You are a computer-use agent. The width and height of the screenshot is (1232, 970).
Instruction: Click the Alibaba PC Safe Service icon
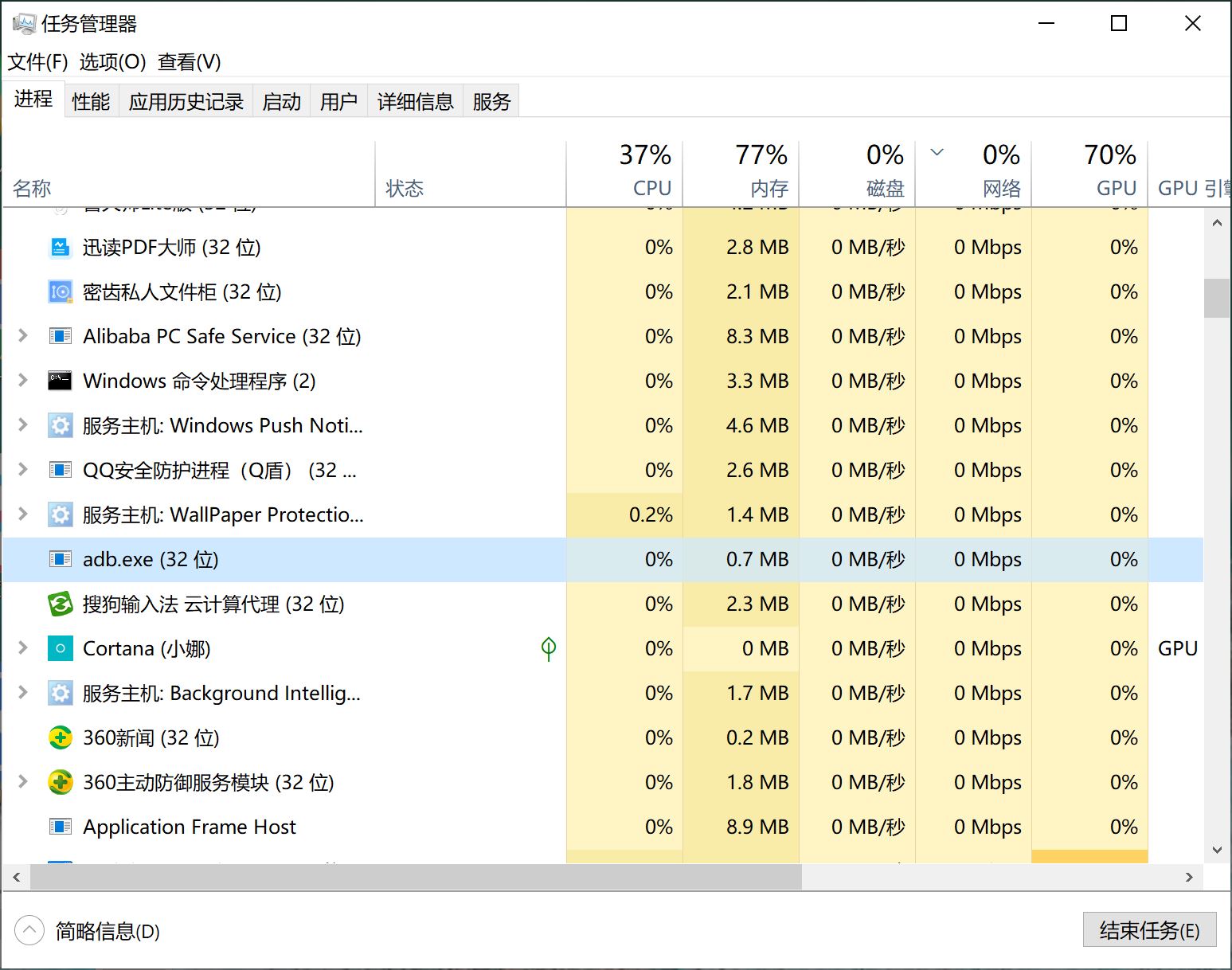click(60, 337)
